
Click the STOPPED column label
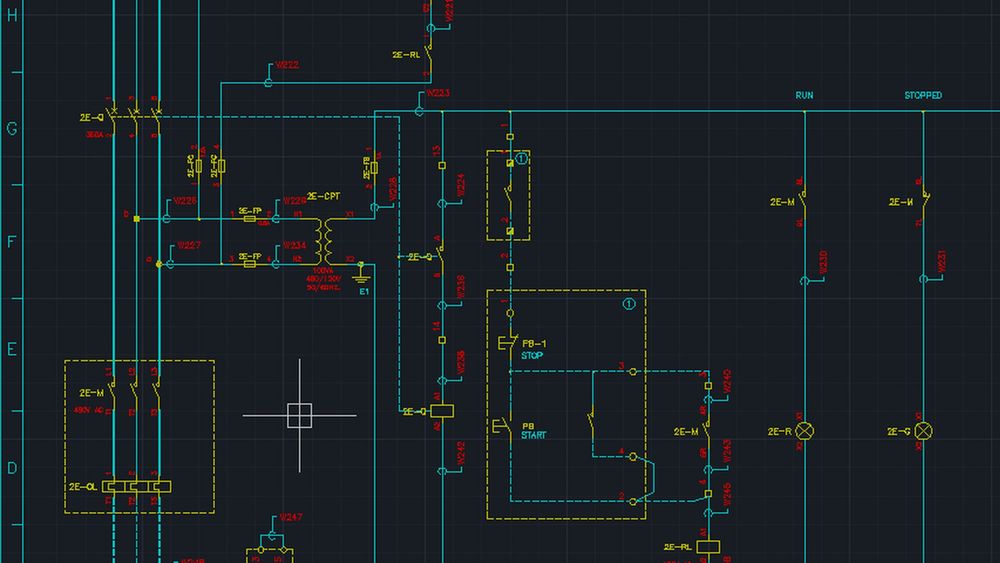pyautogui.click(x=923, y=95)
